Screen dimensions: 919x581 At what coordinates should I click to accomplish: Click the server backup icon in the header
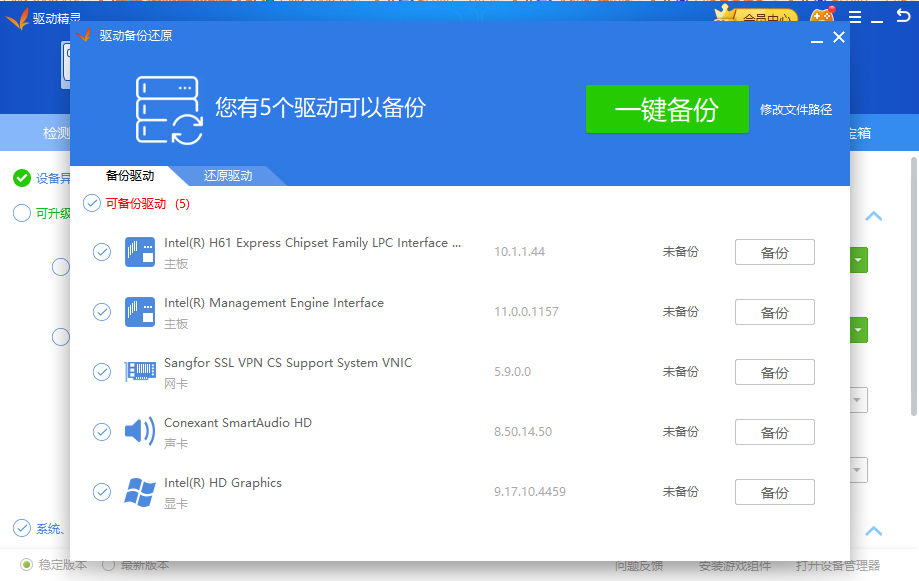(168, 110)
